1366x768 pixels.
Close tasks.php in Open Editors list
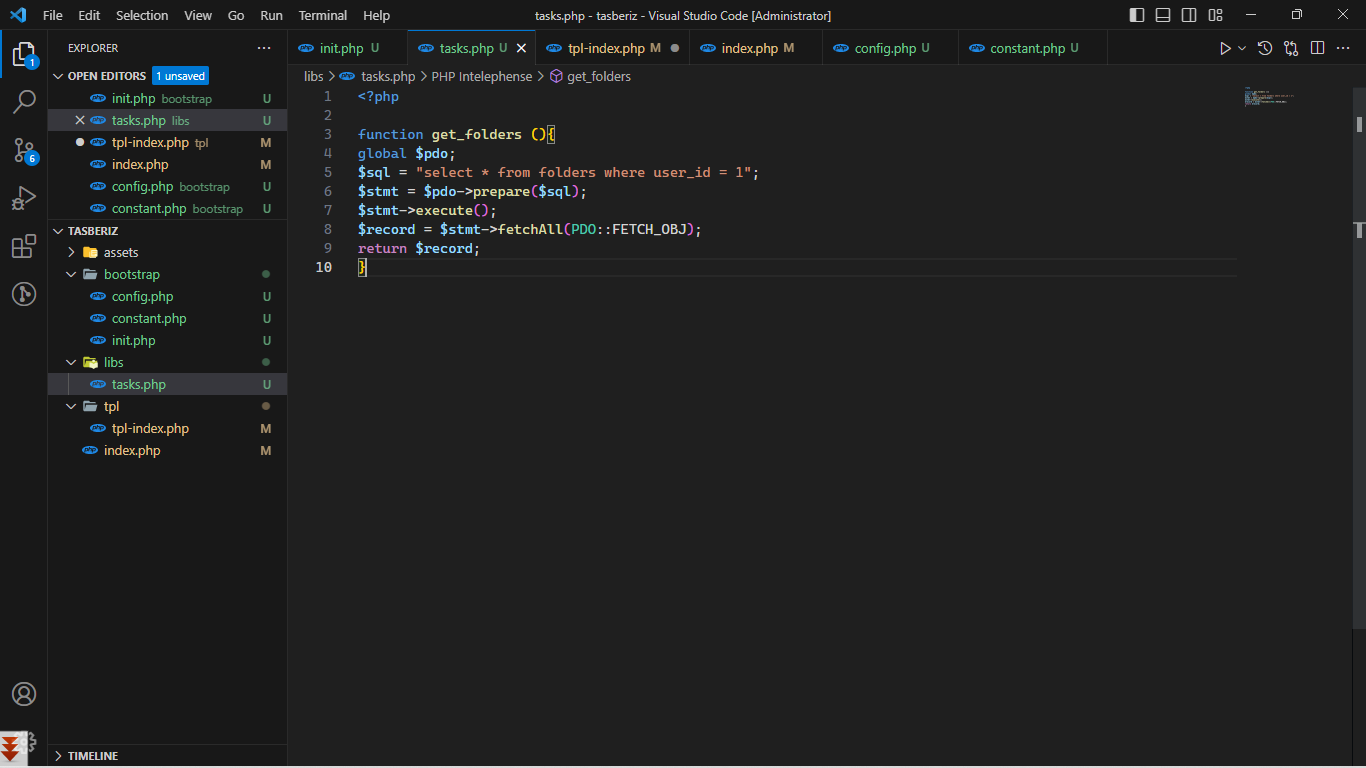[80, 120]
